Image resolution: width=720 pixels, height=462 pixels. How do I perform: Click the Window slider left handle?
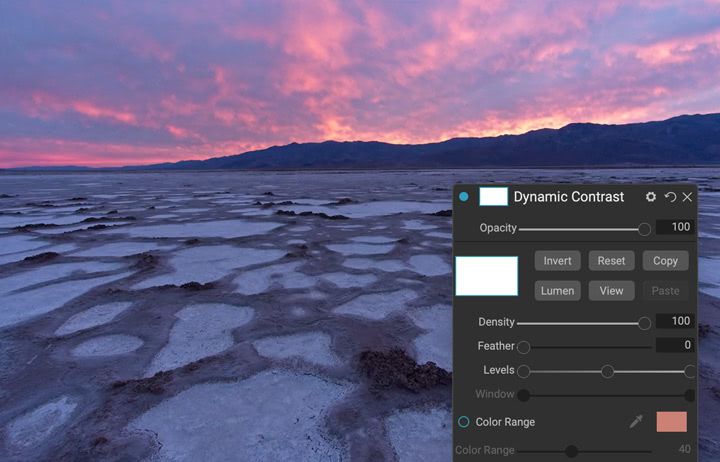pos(523,395)
